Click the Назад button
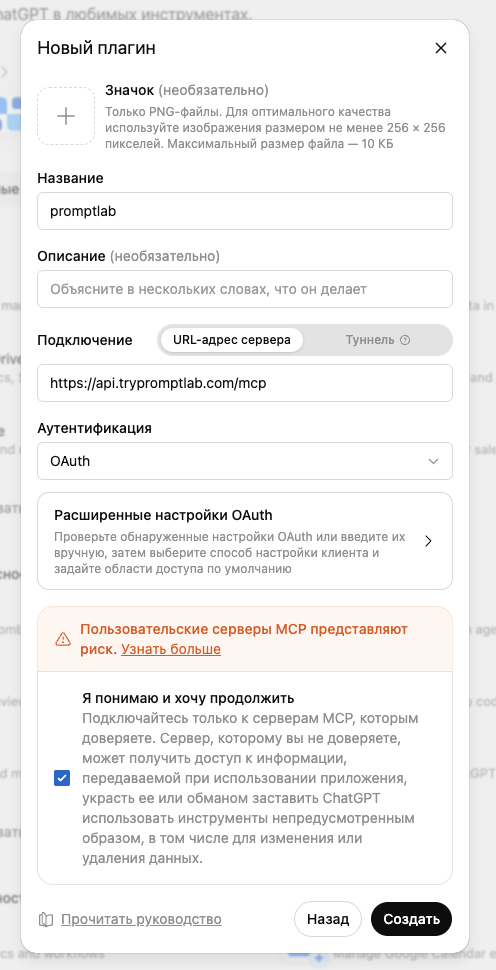This screenshot has height=970, width=496. pyautogui.click(x=328, y=919)
